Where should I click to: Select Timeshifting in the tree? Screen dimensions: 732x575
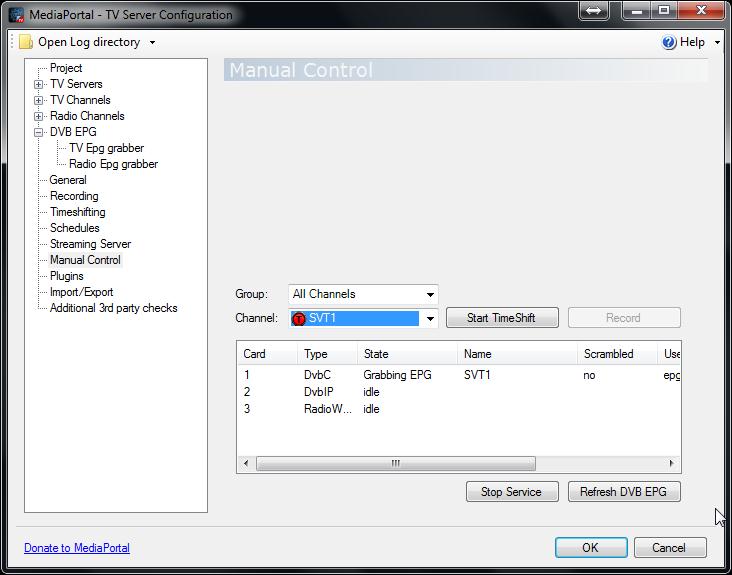click(77, 212)
